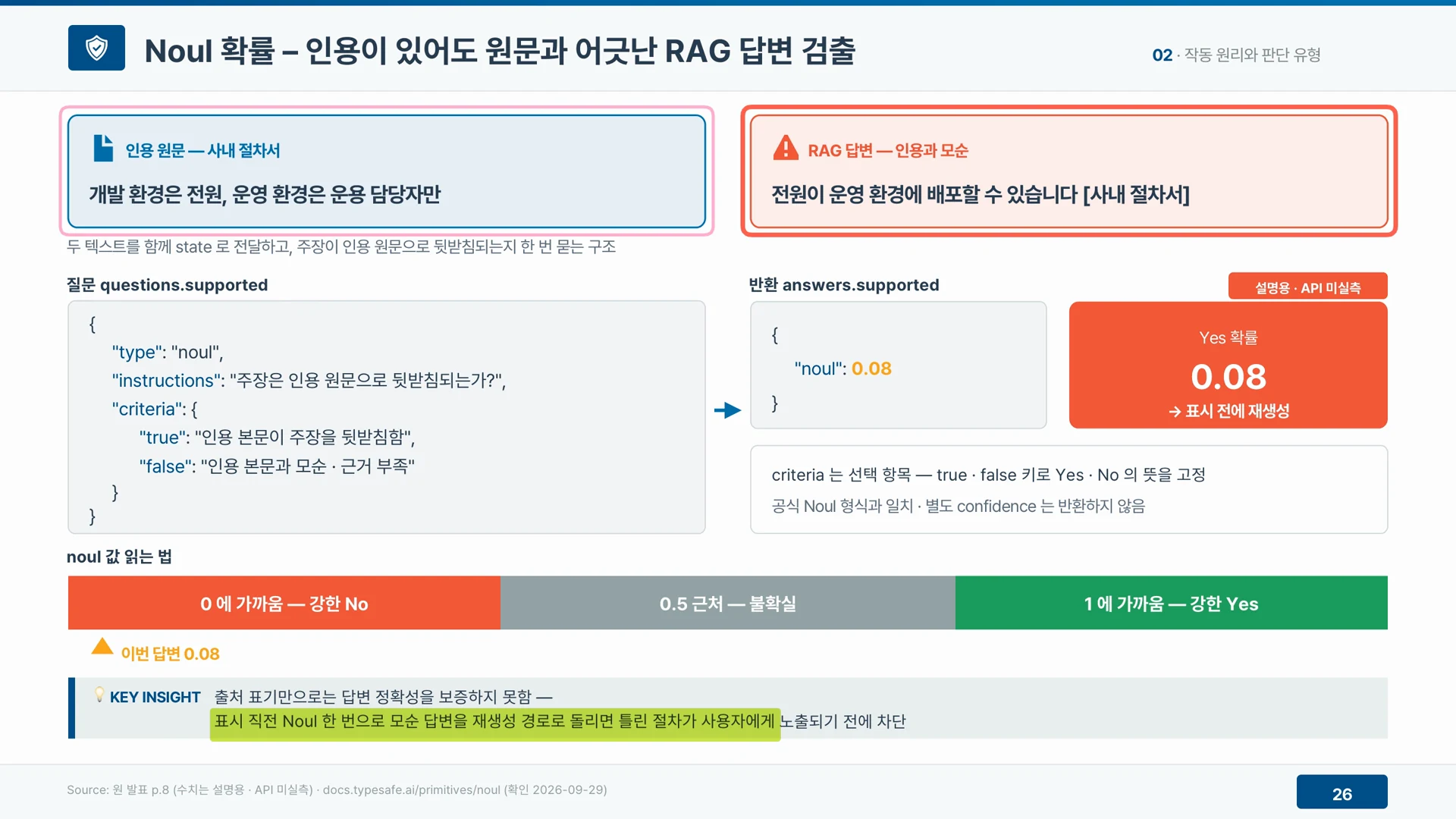Click the '설명용 · API 미실측' badge

click(1307, 287)
